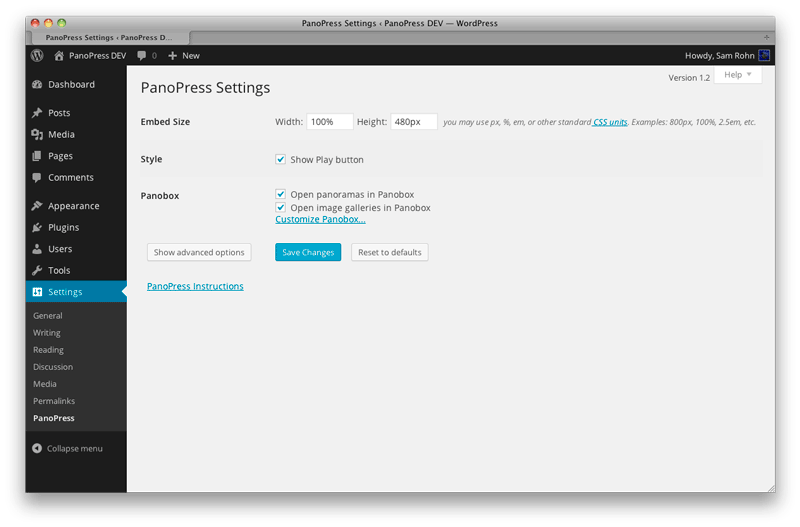
Task: Open the comments bubble icon in admin bar
Action: 142,56
